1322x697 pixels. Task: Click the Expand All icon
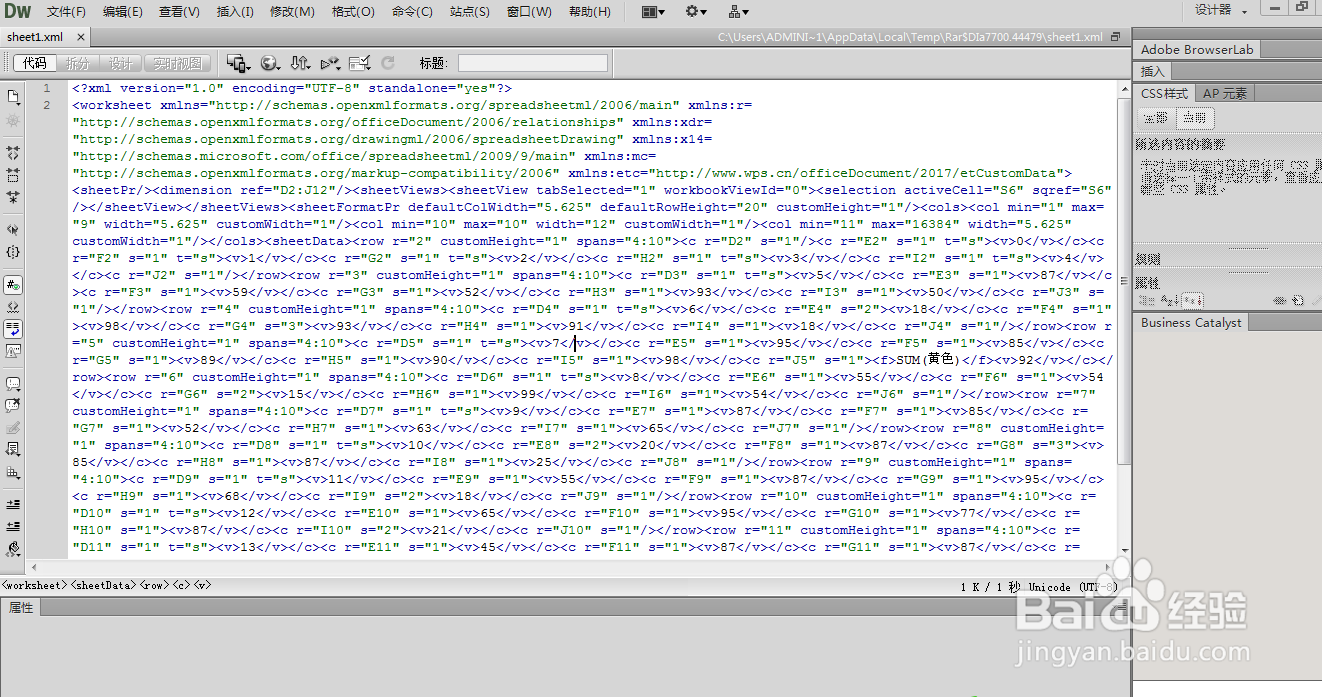pyautogui.click(x=13, y=197)
